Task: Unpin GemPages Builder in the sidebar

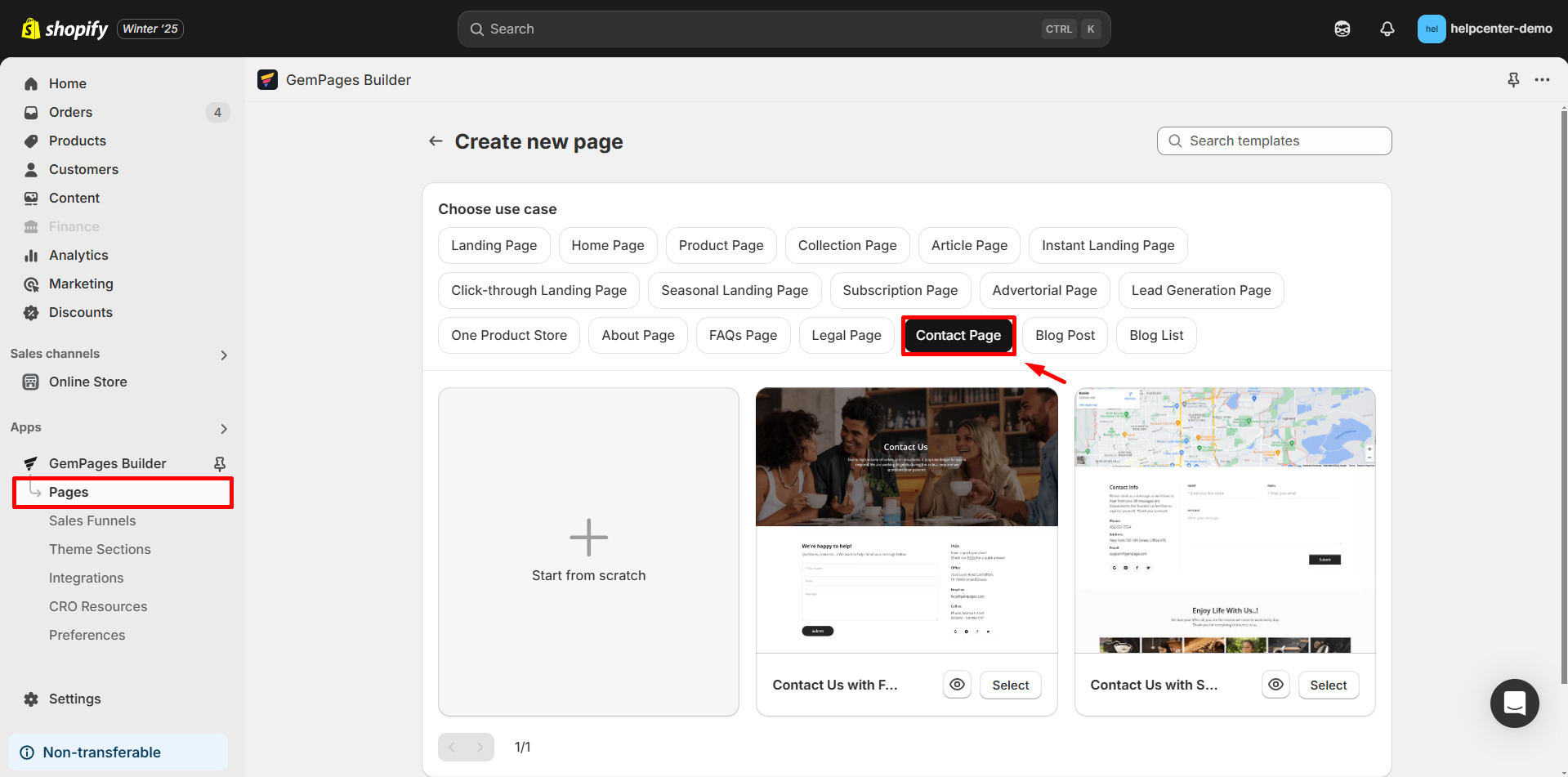Action: click(x=219, y=463)
